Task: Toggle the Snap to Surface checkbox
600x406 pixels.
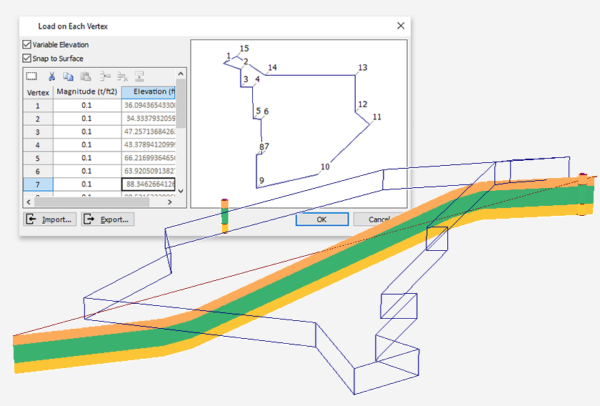Action: (27, 58)
